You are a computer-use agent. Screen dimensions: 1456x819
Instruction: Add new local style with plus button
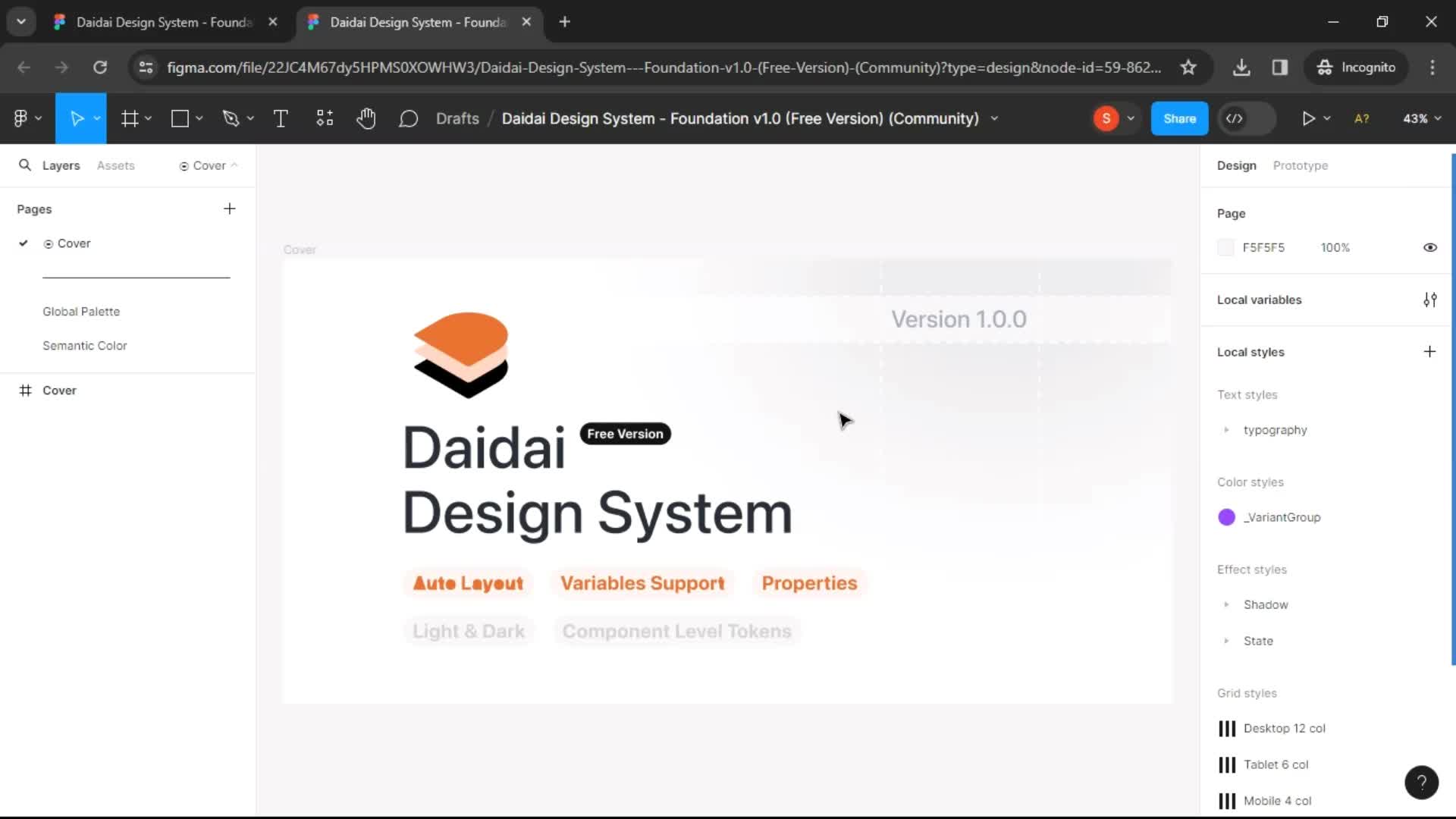pyautogui.click(x=1430, y=351)
